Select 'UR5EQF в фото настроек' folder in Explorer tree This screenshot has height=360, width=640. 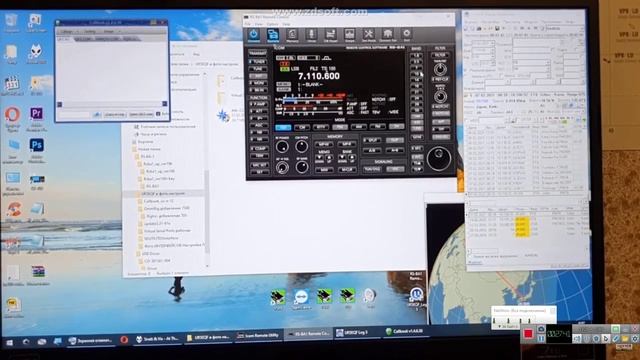(x=163, y=193)
